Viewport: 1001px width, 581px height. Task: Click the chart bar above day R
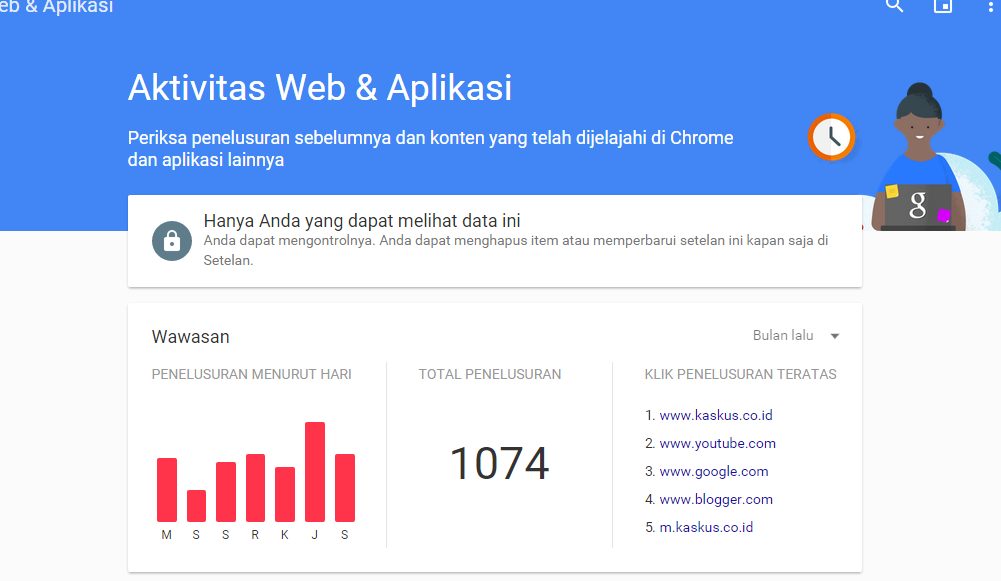(255, 488)
